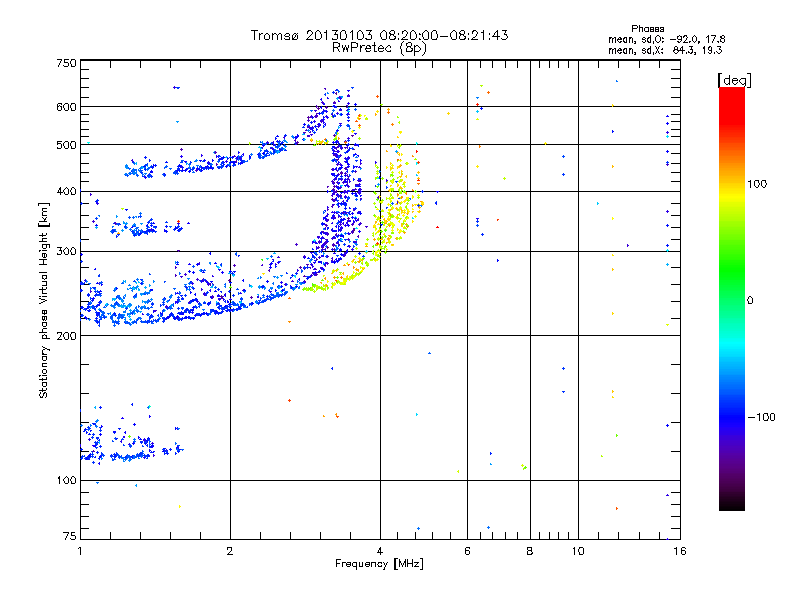800x600 pixels.
Task: Click the '600' y-axis tick label
Action: (66, 107)
